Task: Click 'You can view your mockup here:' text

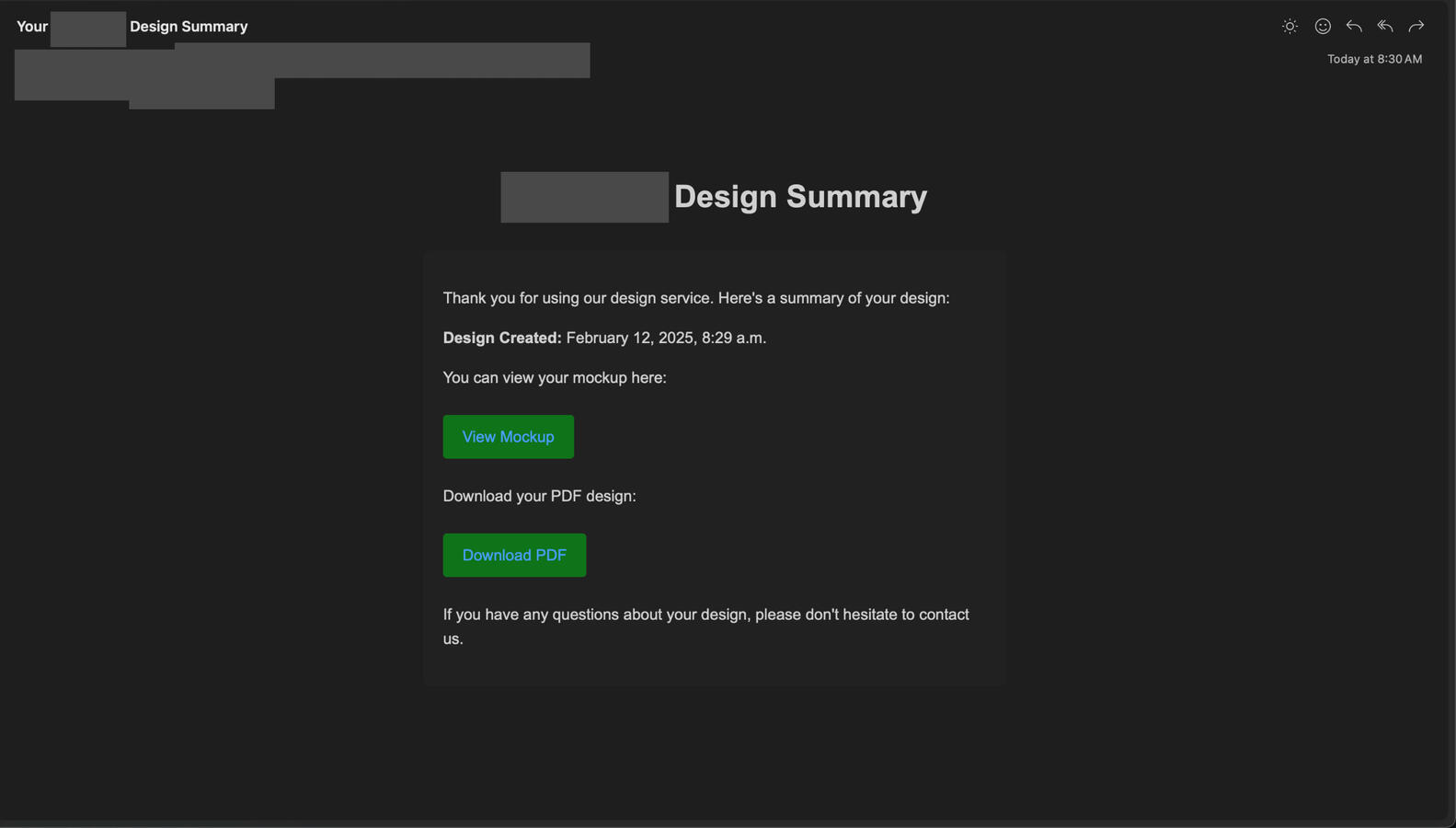Action: coord(555,378)
